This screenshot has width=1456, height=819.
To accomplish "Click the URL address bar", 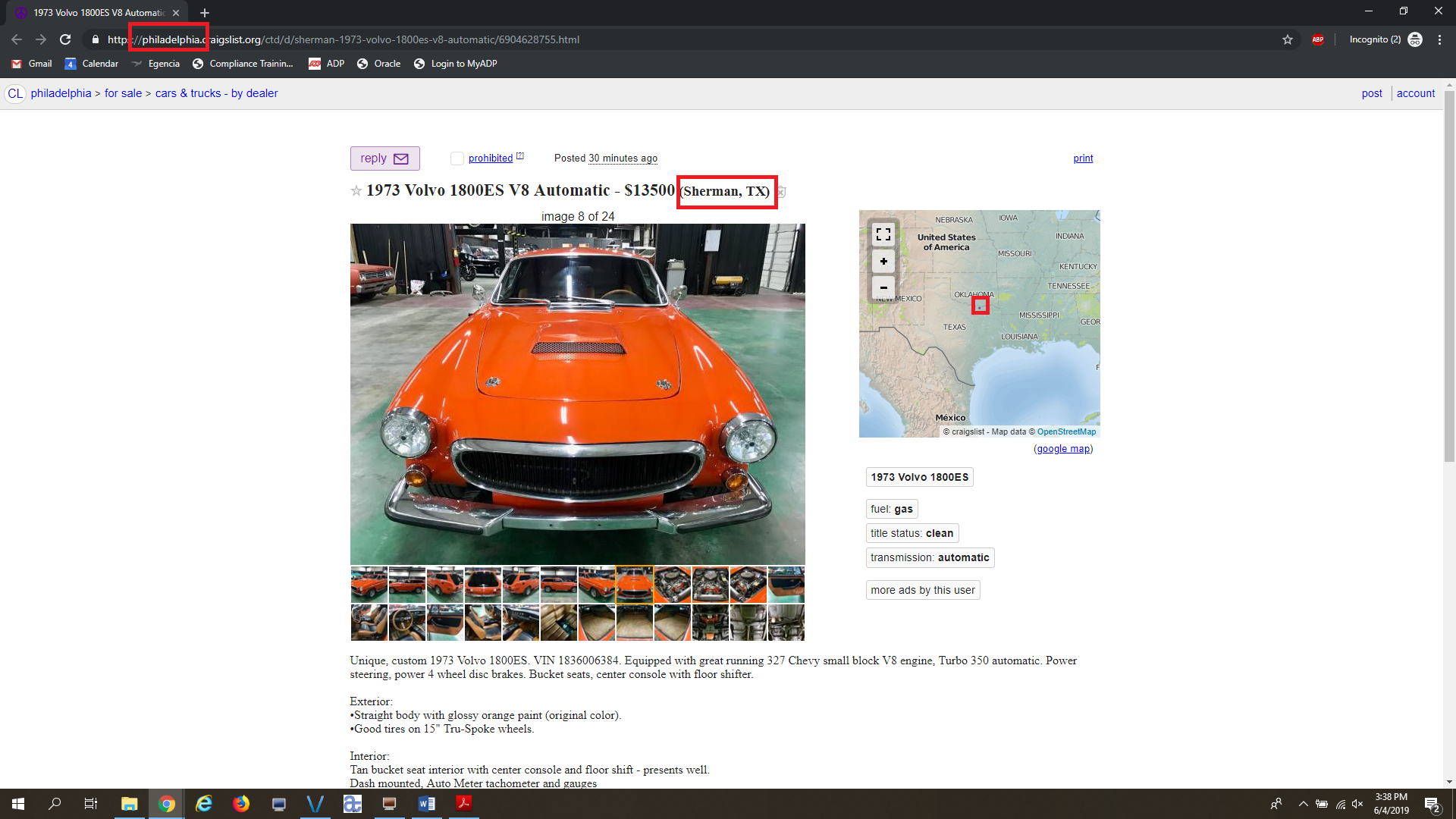I will coord(682,39).
